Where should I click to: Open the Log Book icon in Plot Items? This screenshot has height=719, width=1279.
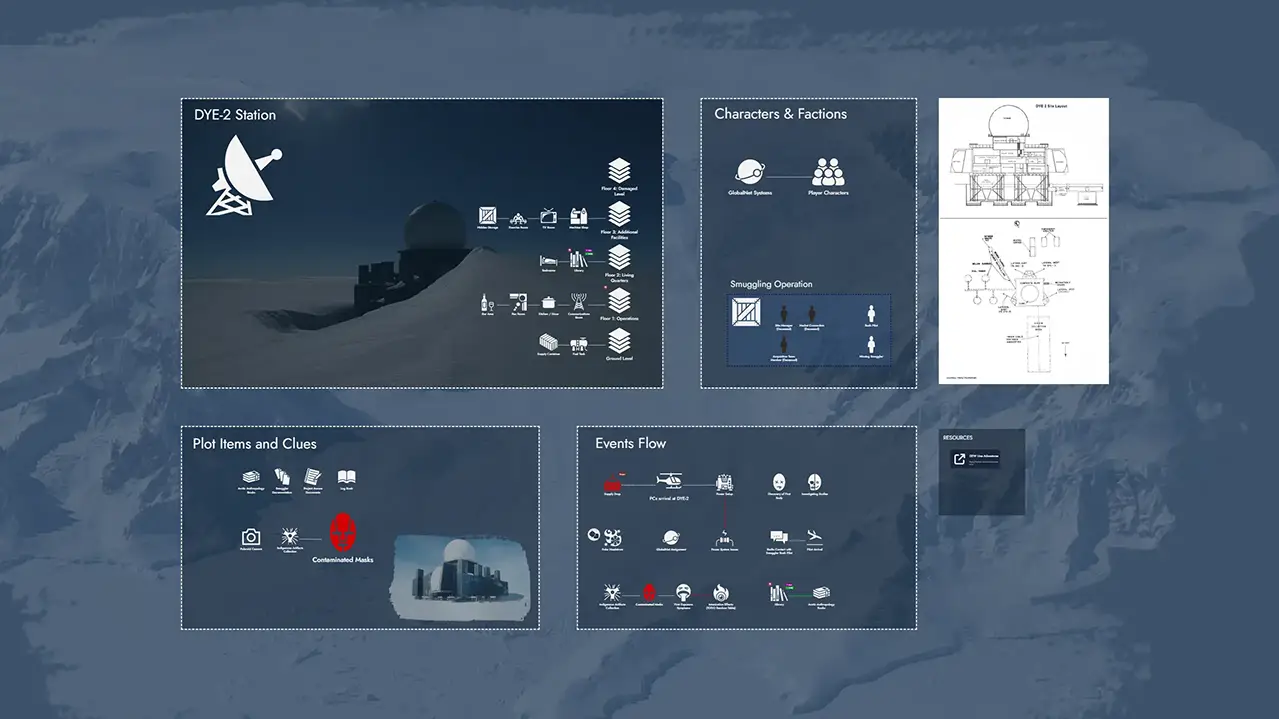[347, 476]
